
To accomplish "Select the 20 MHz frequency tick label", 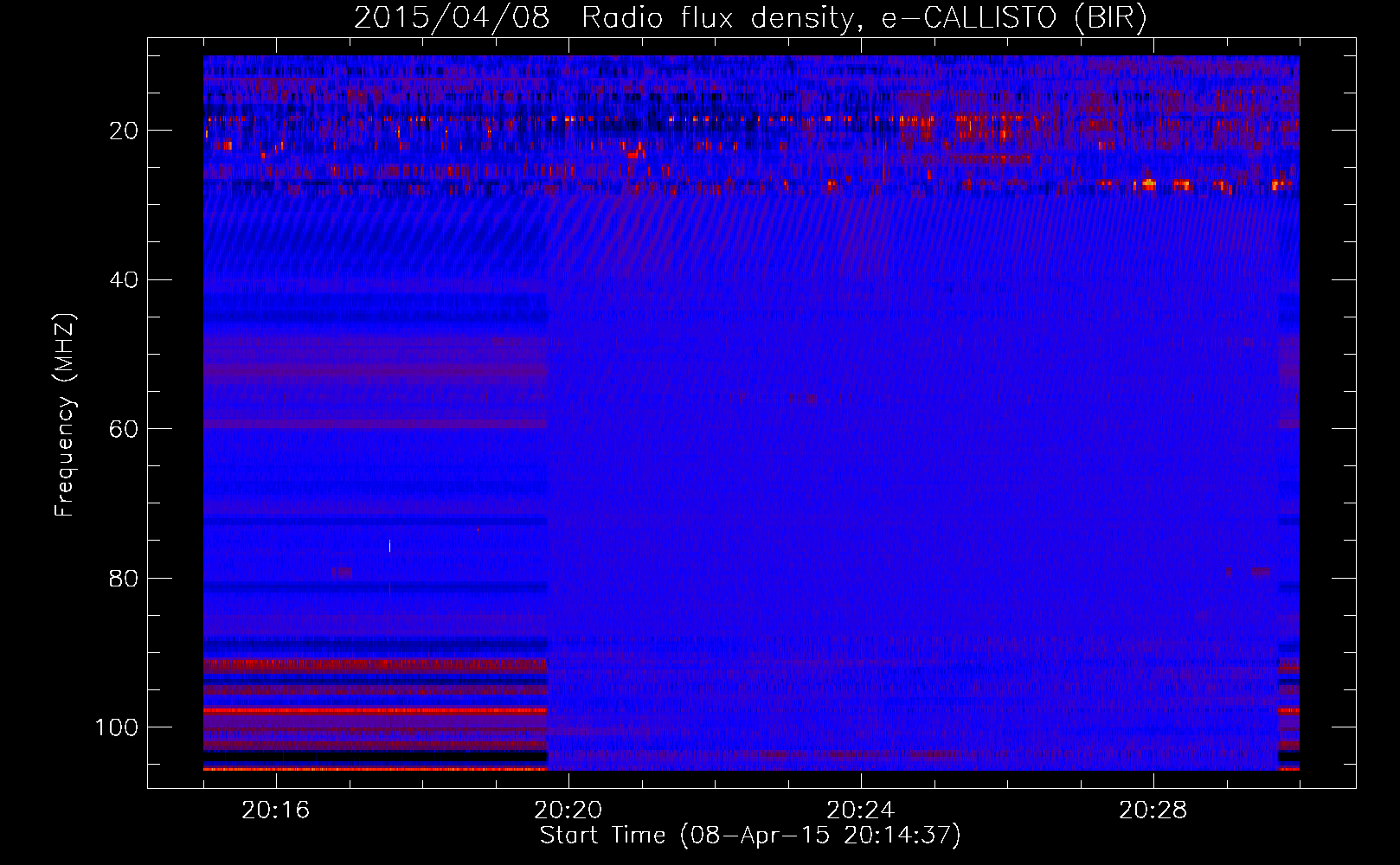I will (x=125, y=131).
